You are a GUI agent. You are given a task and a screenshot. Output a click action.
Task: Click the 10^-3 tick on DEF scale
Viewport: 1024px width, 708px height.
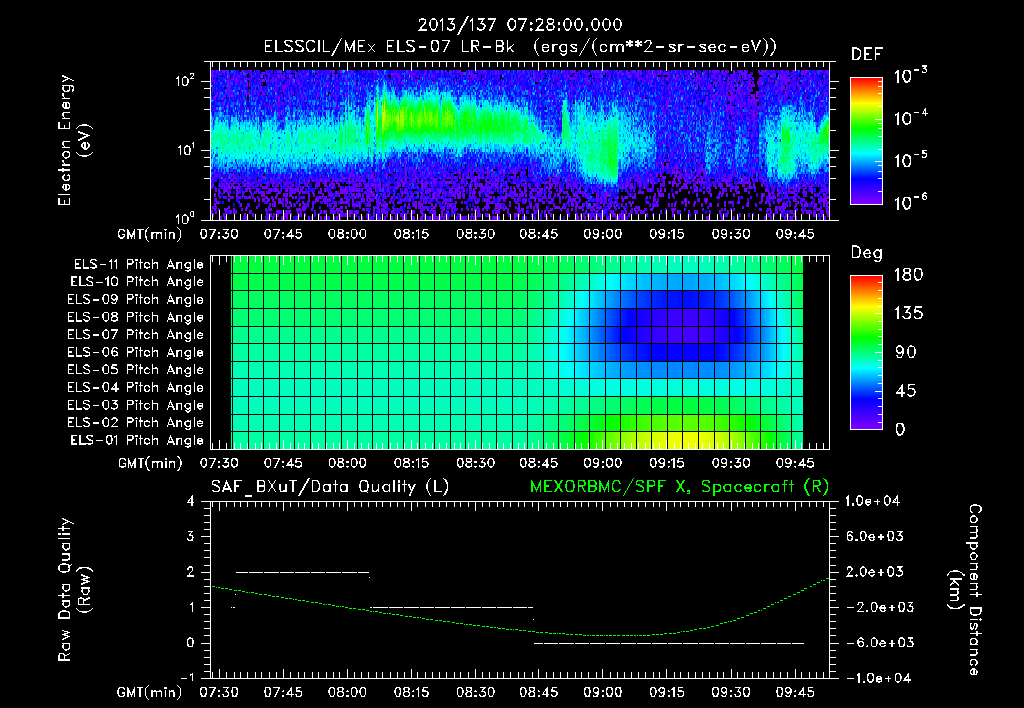coord(910,76)
